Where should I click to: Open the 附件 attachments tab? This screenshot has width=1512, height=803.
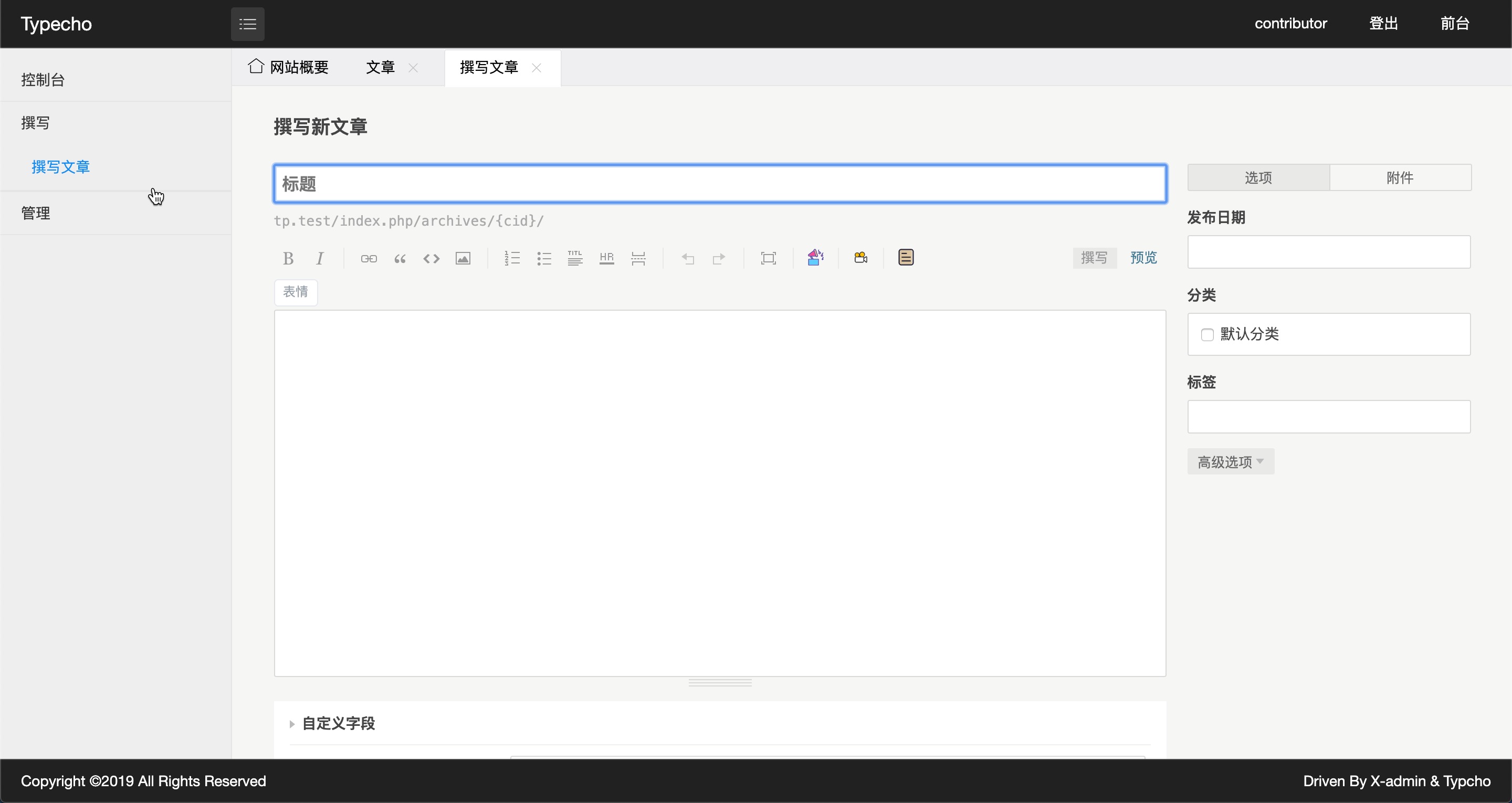click(1400, 178)
